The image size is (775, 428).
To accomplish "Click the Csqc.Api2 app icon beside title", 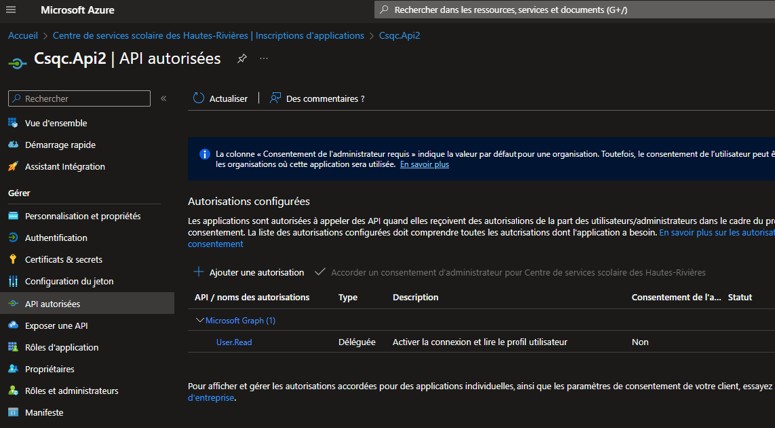I will tap(17, 63).
